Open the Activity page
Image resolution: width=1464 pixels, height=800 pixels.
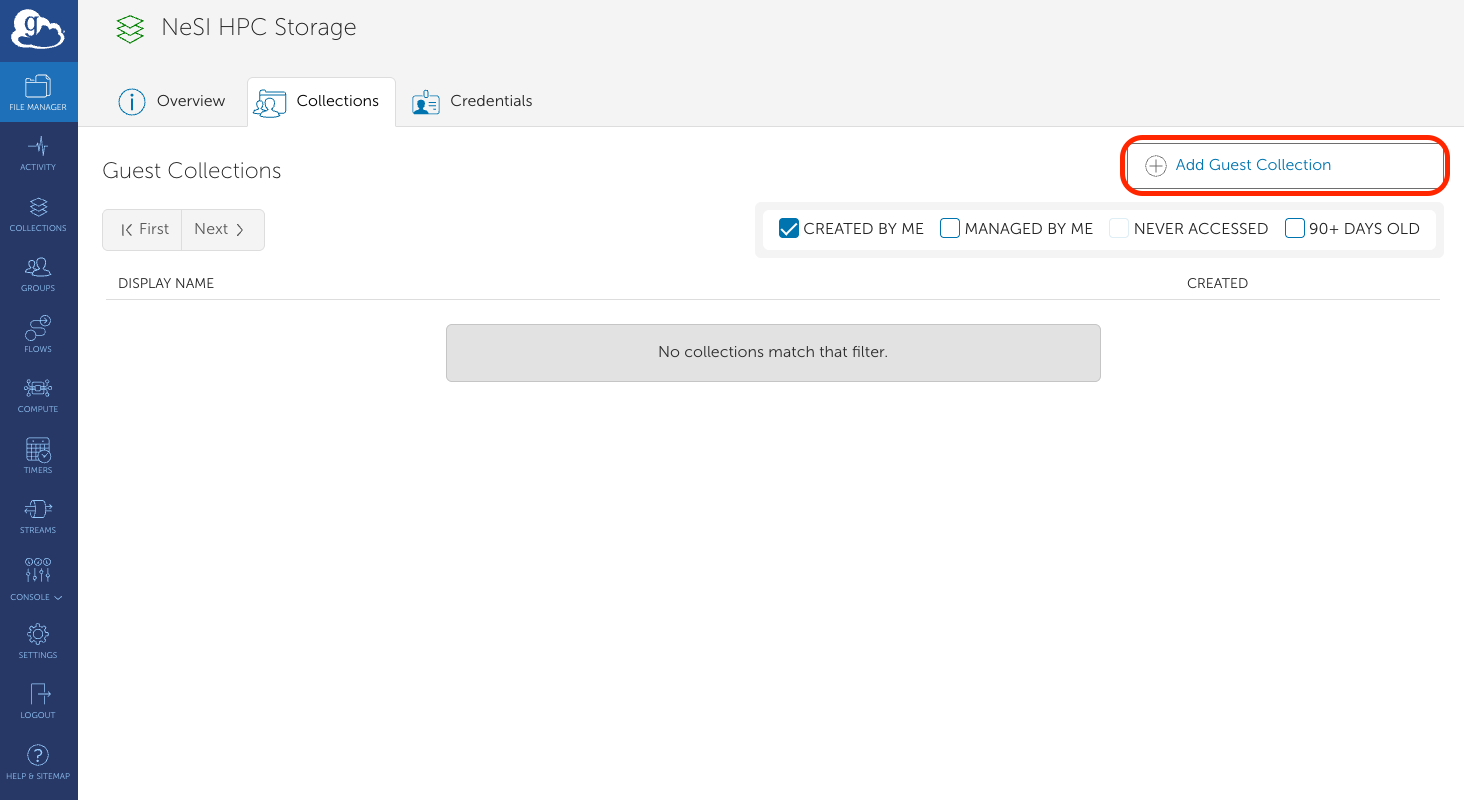tap(38, 153)
